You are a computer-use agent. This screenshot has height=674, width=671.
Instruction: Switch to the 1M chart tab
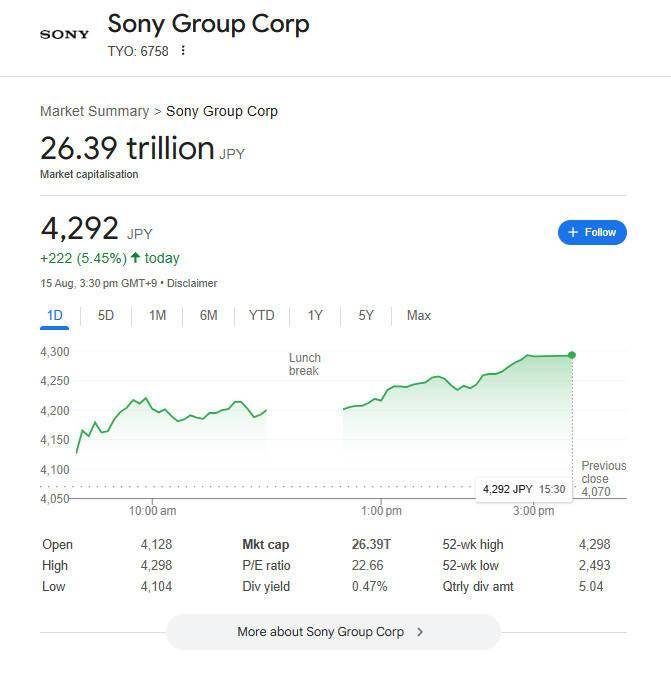pyautogui.click(x=157, y=316)
